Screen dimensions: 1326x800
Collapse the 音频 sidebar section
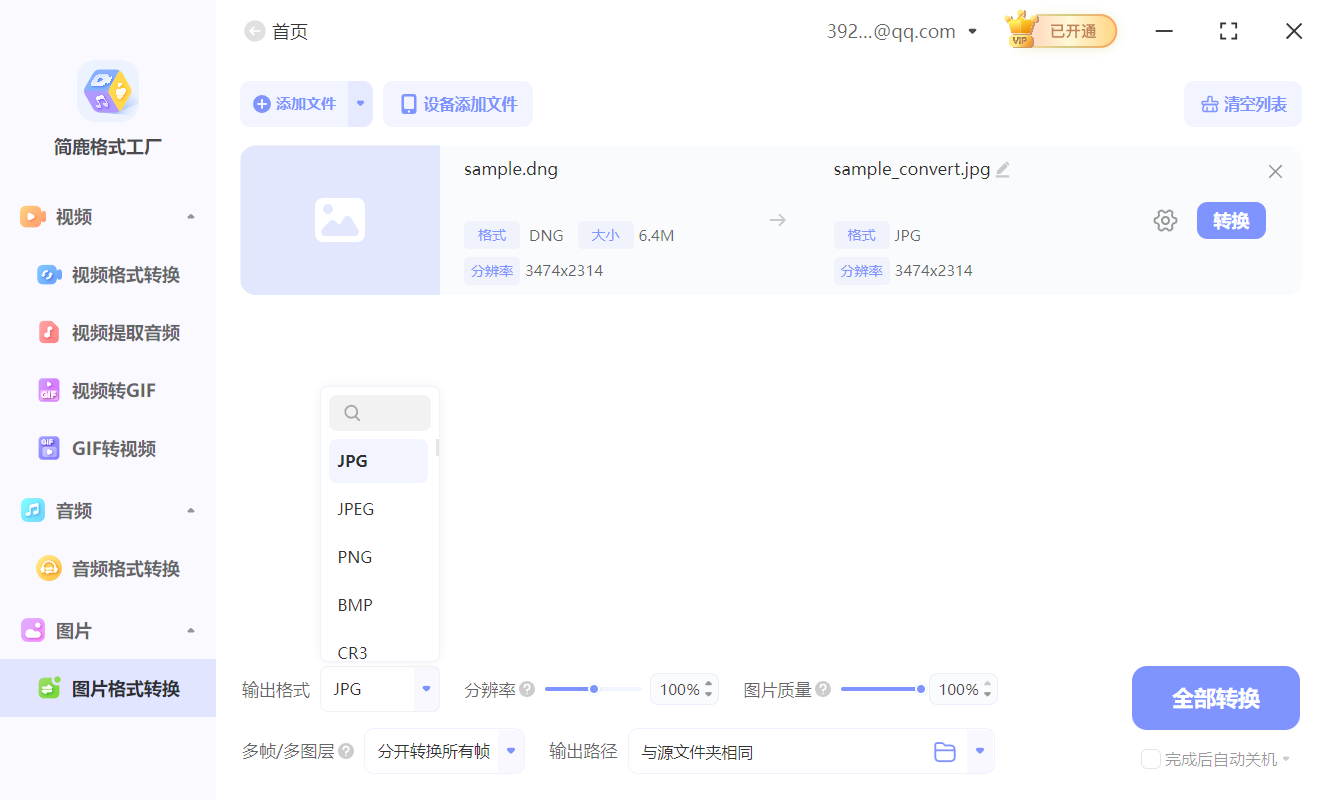[x=190, y=510]
